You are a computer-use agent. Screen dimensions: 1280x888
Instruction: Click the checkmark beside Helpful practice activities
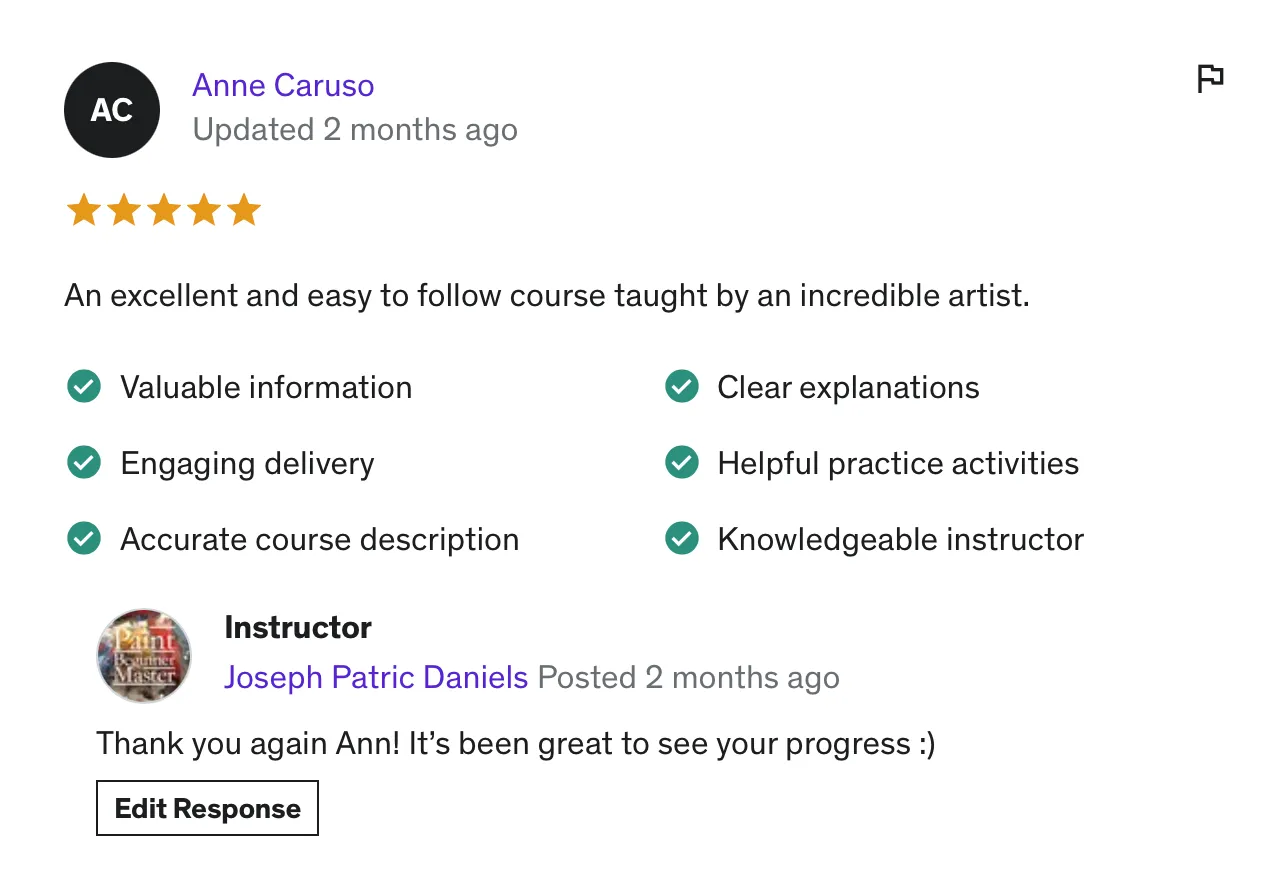tap(681, 462)
